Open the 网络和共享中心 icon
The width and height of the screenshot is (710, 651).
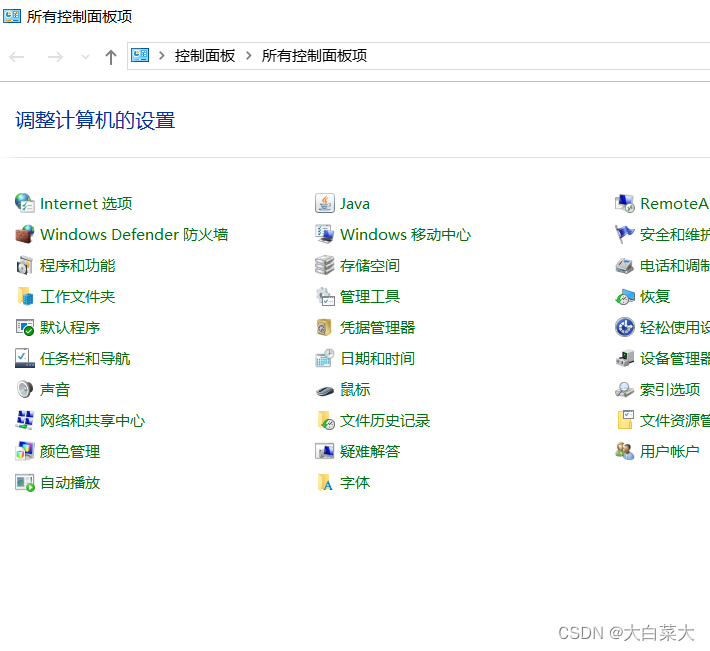(24, 421)
